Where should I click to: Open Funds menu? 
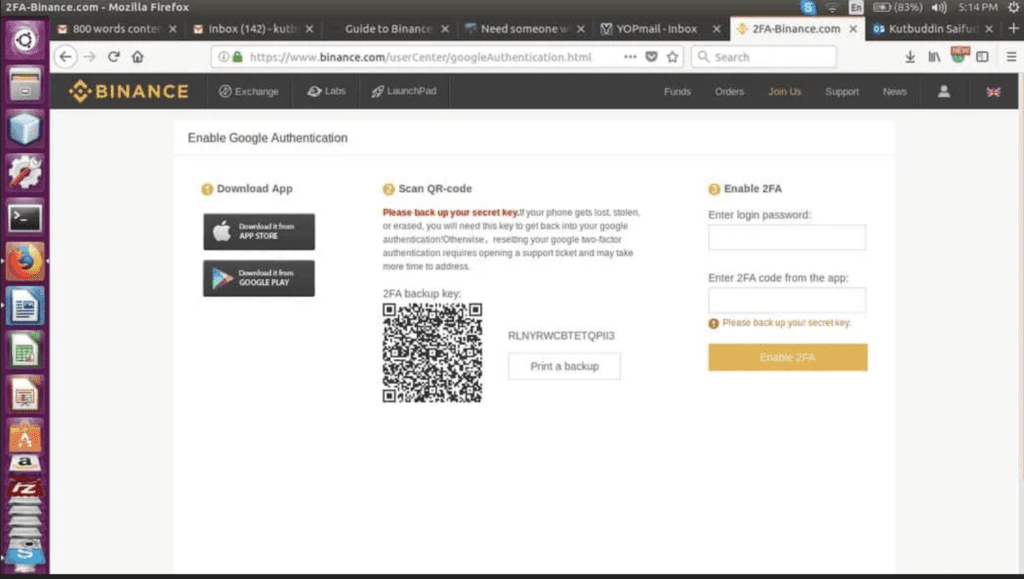coord(677,91)
